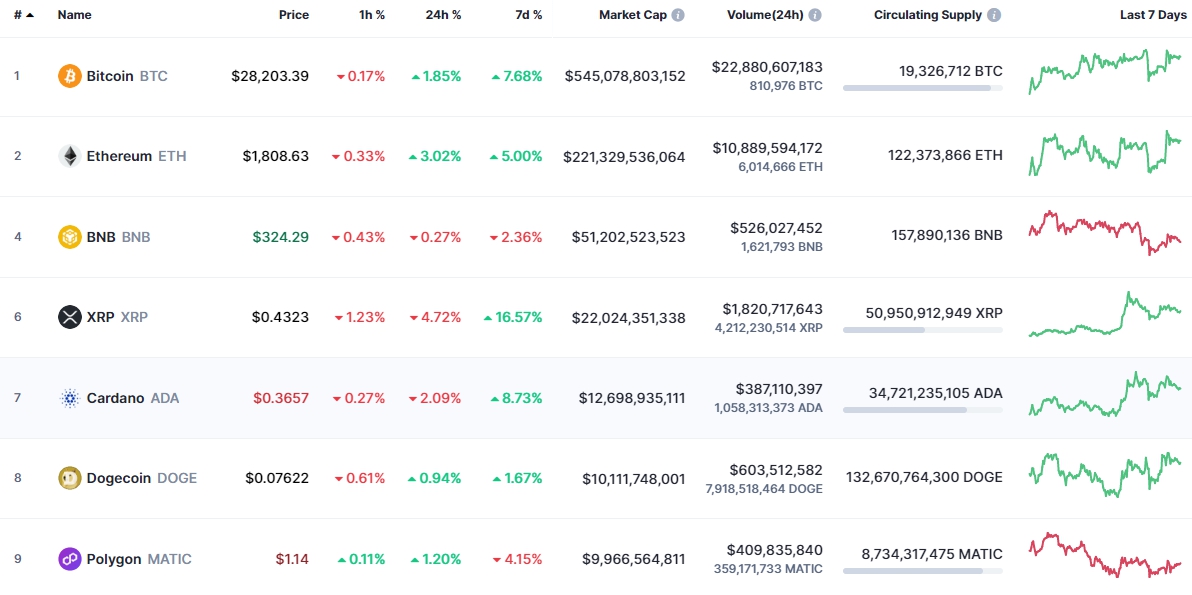Click the Bitcoin logo icon
This screenshot has width=1192, height=595.
(69, 76)
